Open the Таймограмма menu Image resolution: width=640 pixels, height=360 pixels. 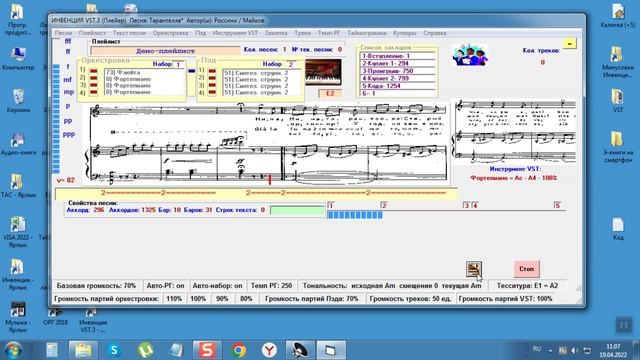pyautogui.click(x=367, y=33)
